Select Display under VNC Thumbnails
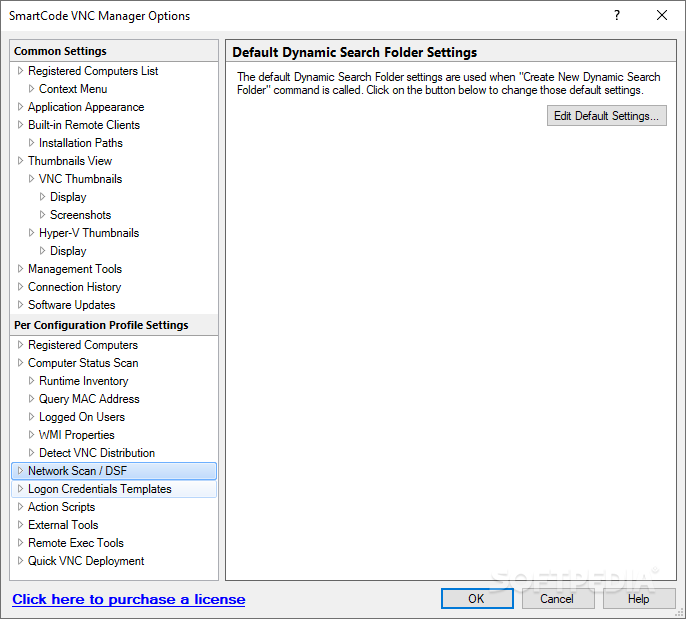The width and height of the screenshot is (686, 619). pyautogui.click(x=68, y=197)
